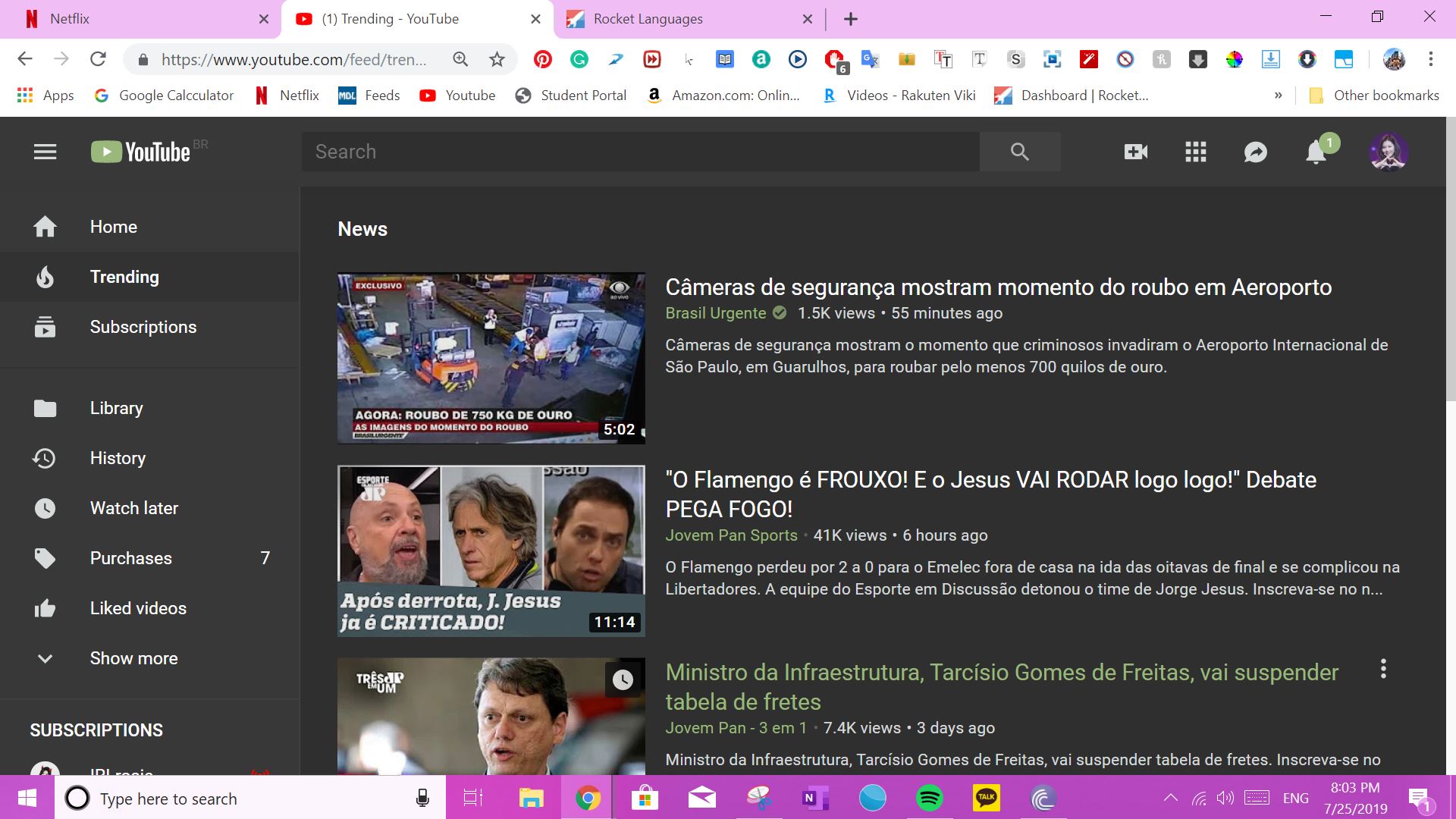
Task: Open a new browser tab
Action: [x=851, y=19]
